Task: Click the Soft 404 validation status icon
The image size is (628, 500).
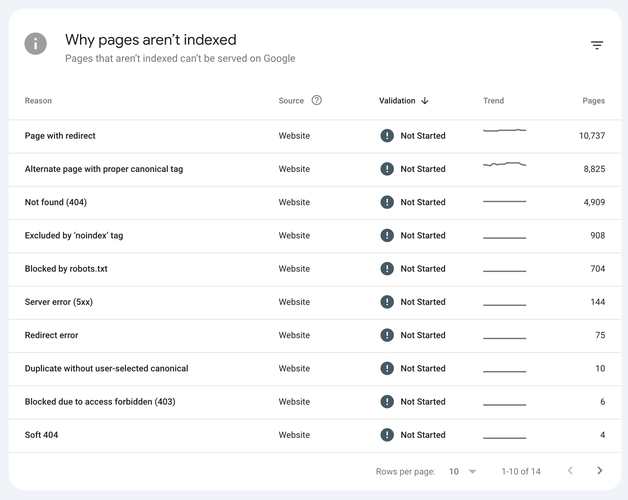Action: (x=387, y=435)
